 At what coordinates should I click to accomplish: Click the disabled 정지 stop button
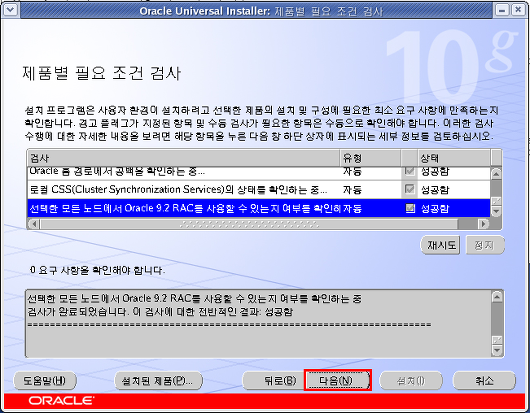pos(485,245)
